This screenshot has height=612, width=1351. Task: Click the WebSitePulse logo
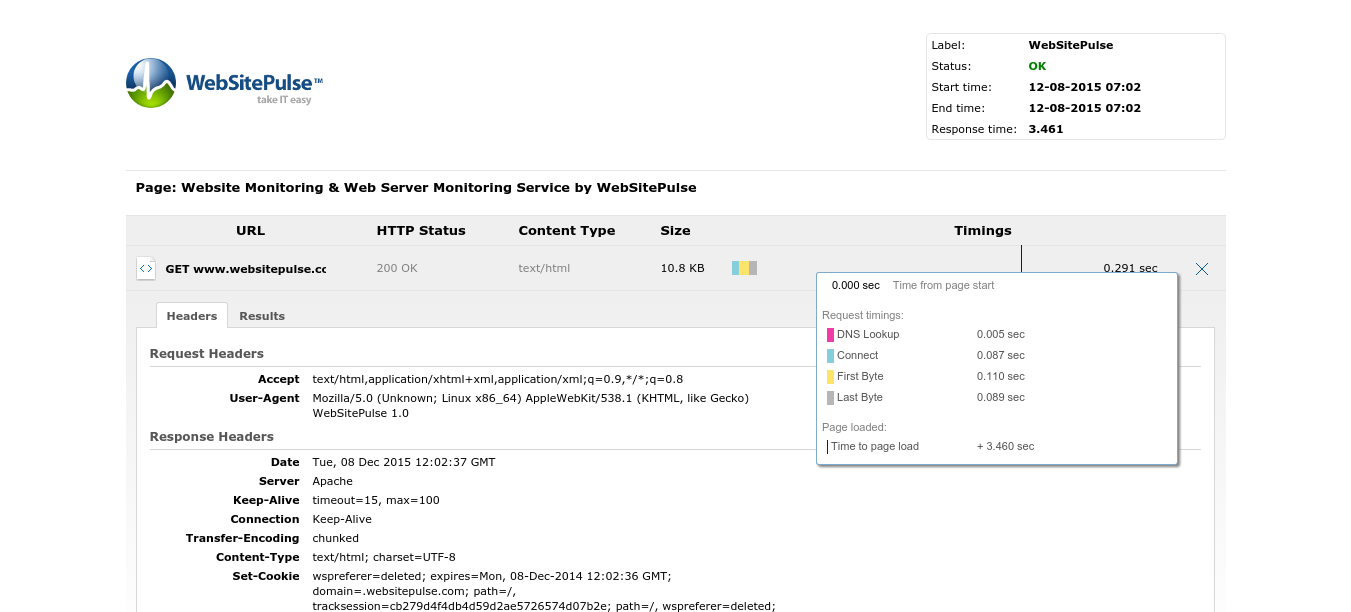pos(225,82)
